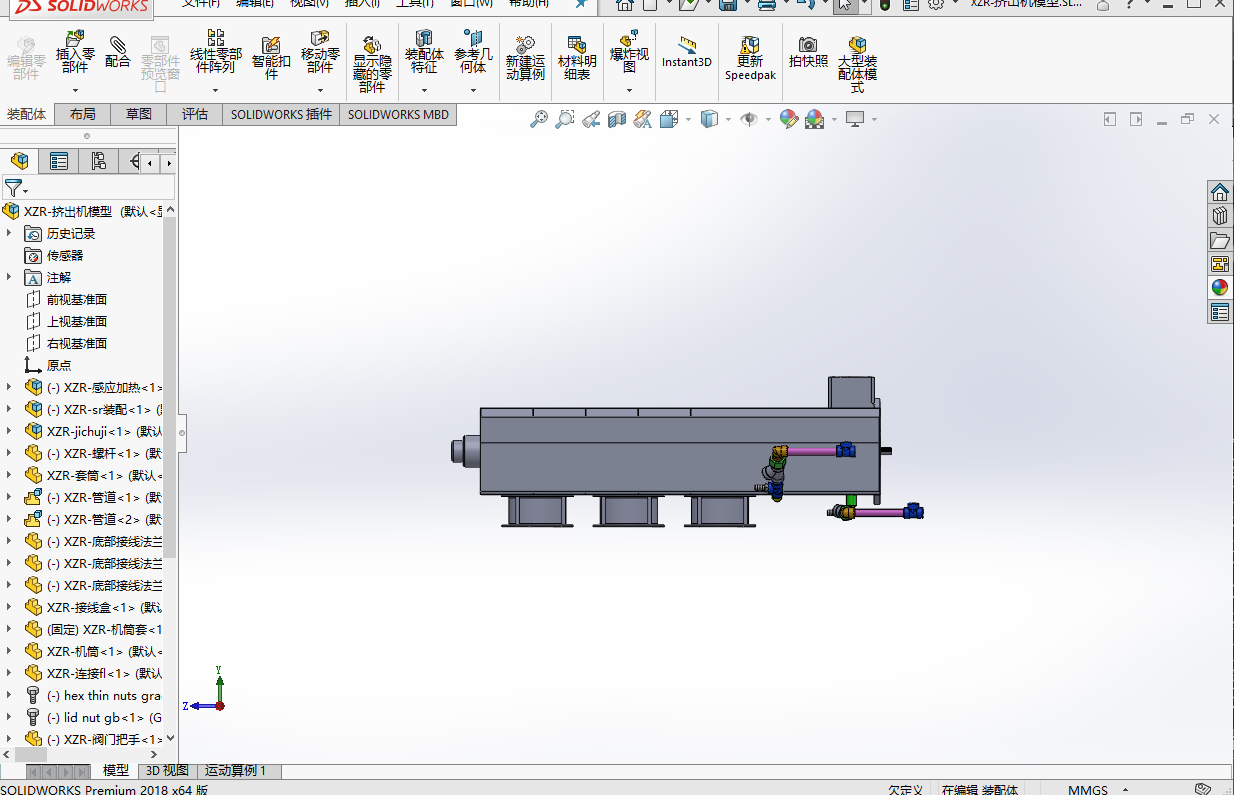
Task: Select 上视基准面 top plane
Action: click(x=77, y=321)
